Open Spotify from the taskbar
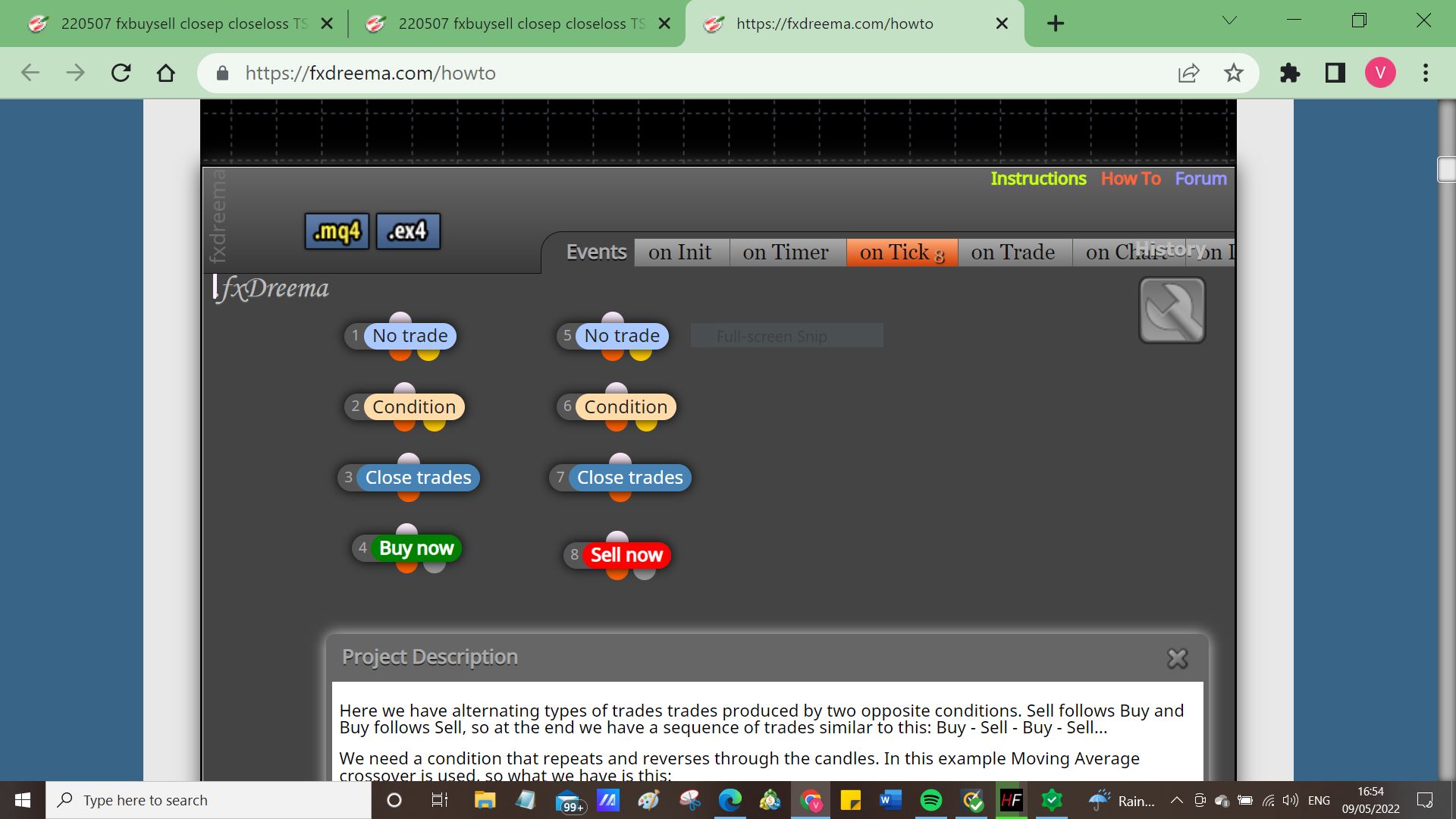1456x819 pixels. tap(931, 800)
